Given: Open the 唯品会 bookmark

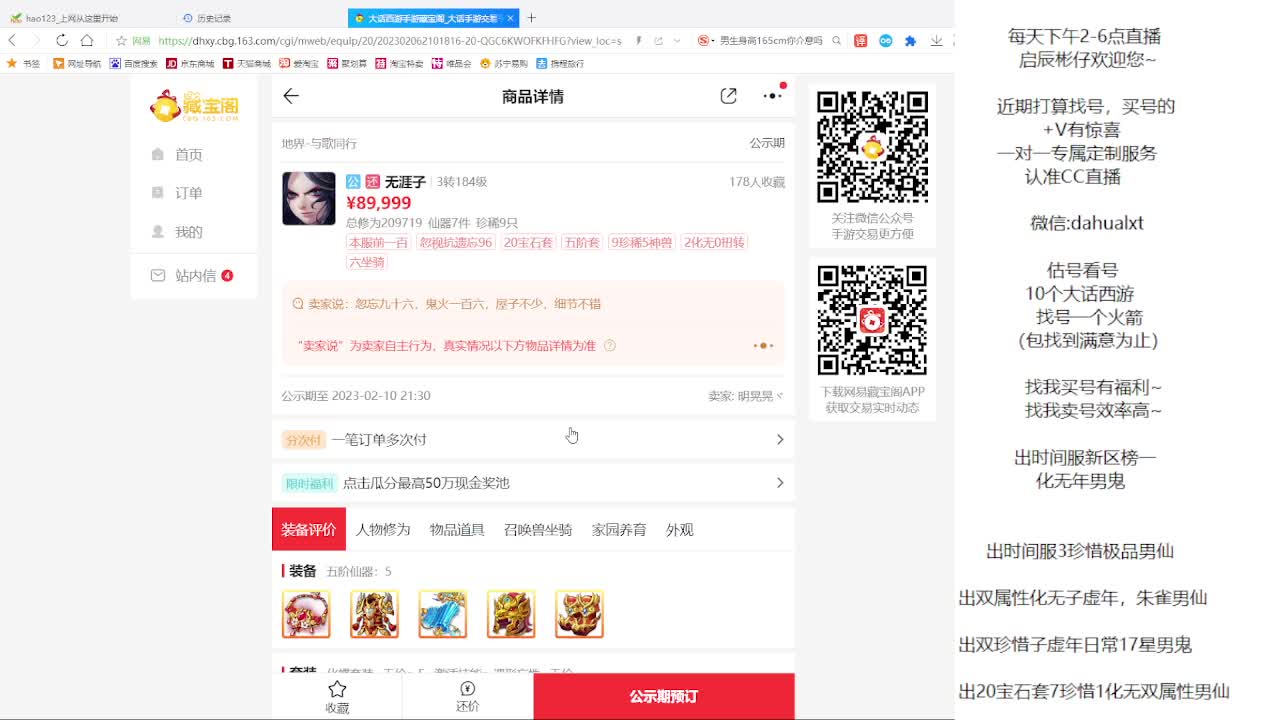Looking at the screenshot, I should [451, 63].
